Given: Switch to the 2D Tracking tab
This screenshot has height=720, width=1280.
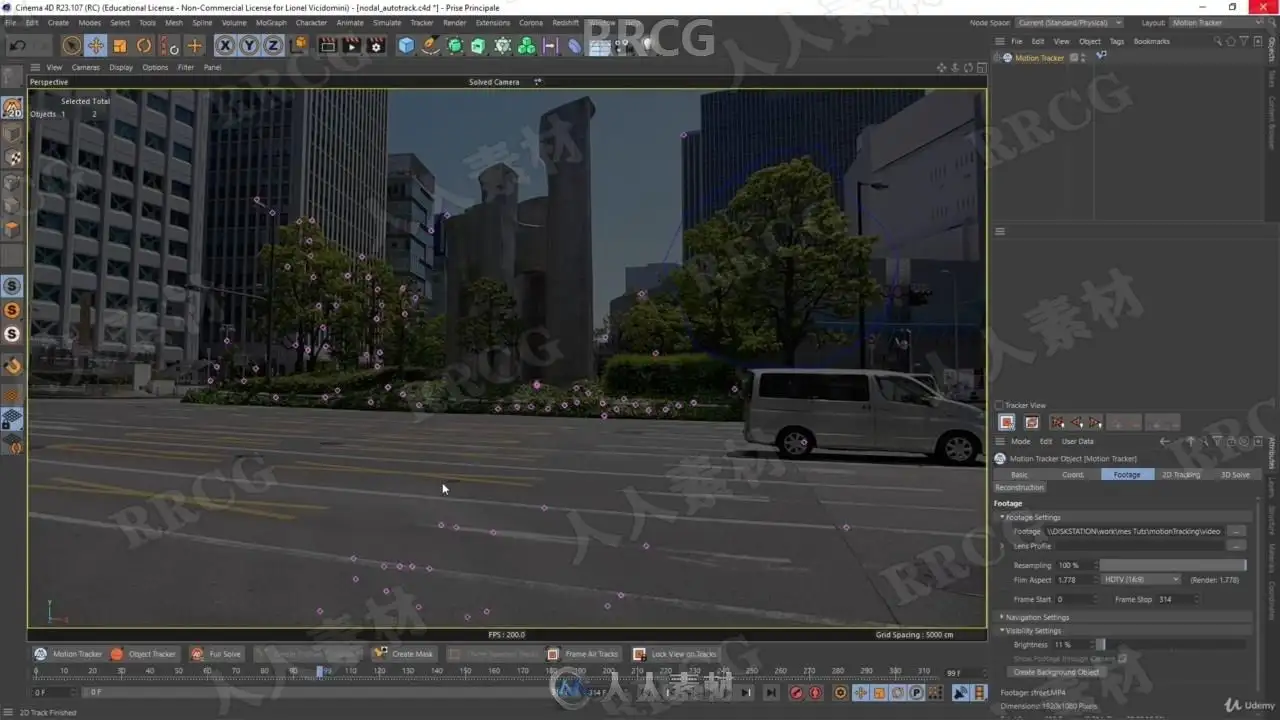Looking at the screenshot, I should (x=1180, y=474).
